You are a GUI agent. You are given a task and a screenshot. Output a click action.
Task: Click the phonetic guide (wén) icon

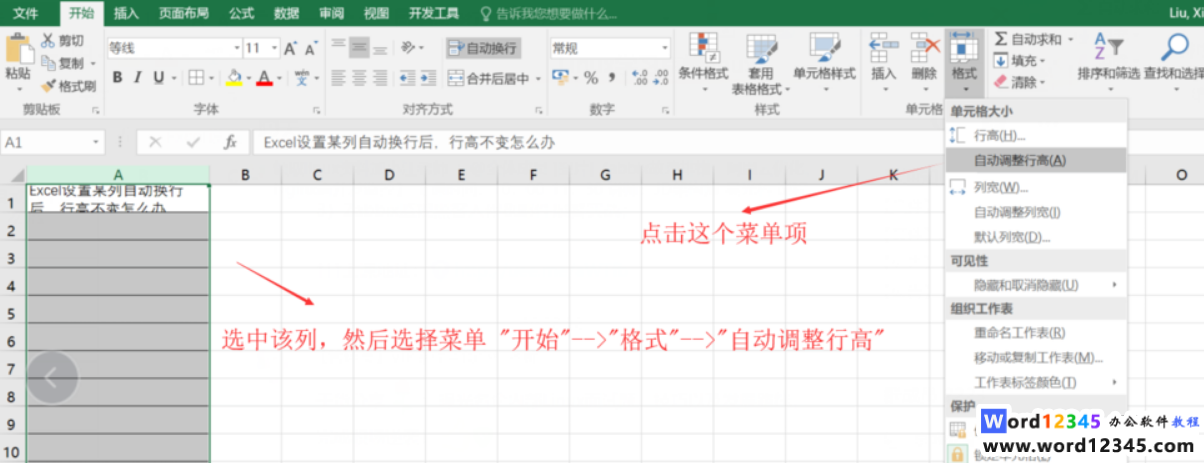[301, 77]
